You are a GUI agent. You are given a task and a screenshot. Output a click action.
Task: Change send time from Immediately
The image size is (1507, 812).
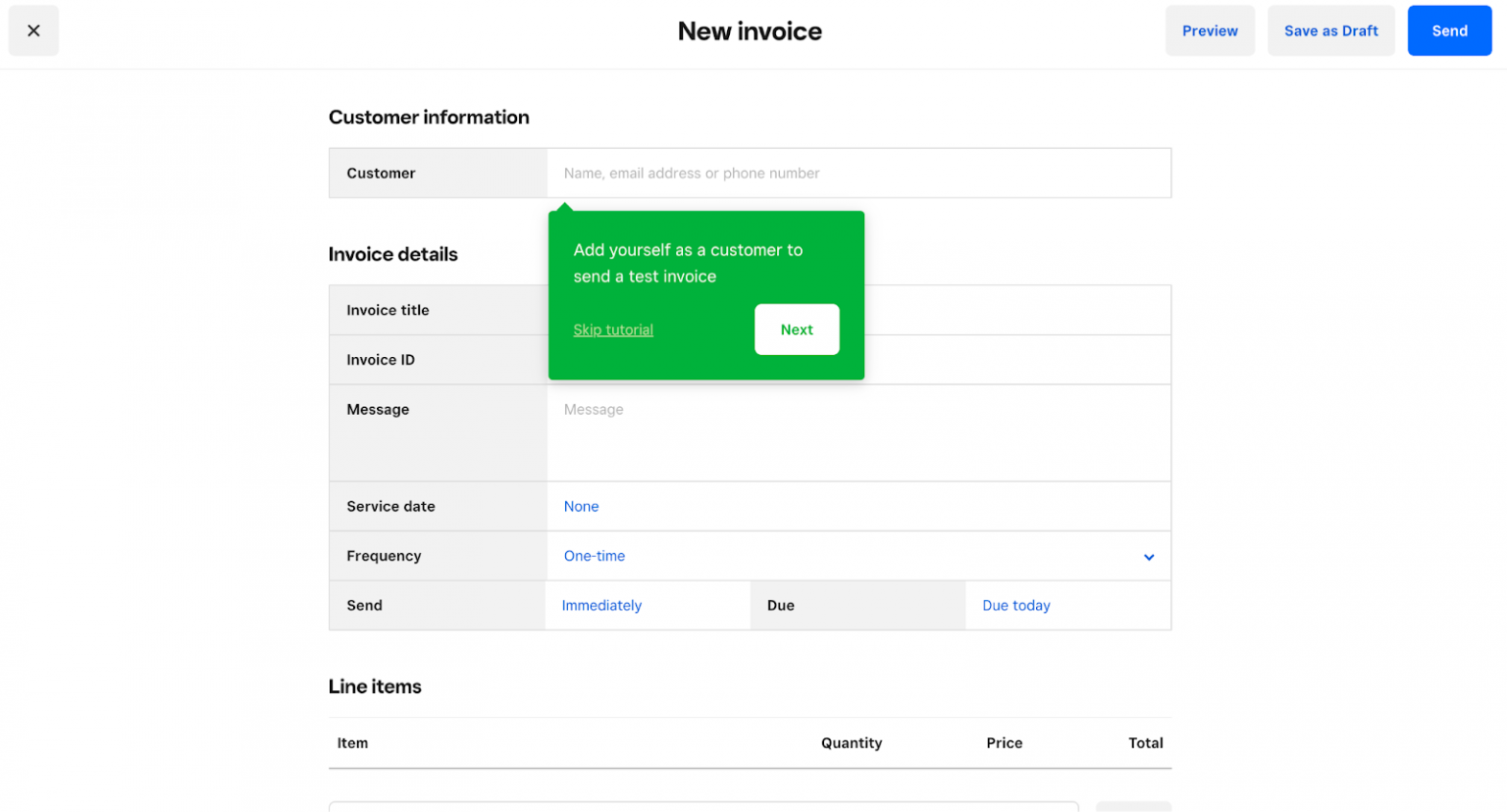pyautogui.click(x=601, y=606)
